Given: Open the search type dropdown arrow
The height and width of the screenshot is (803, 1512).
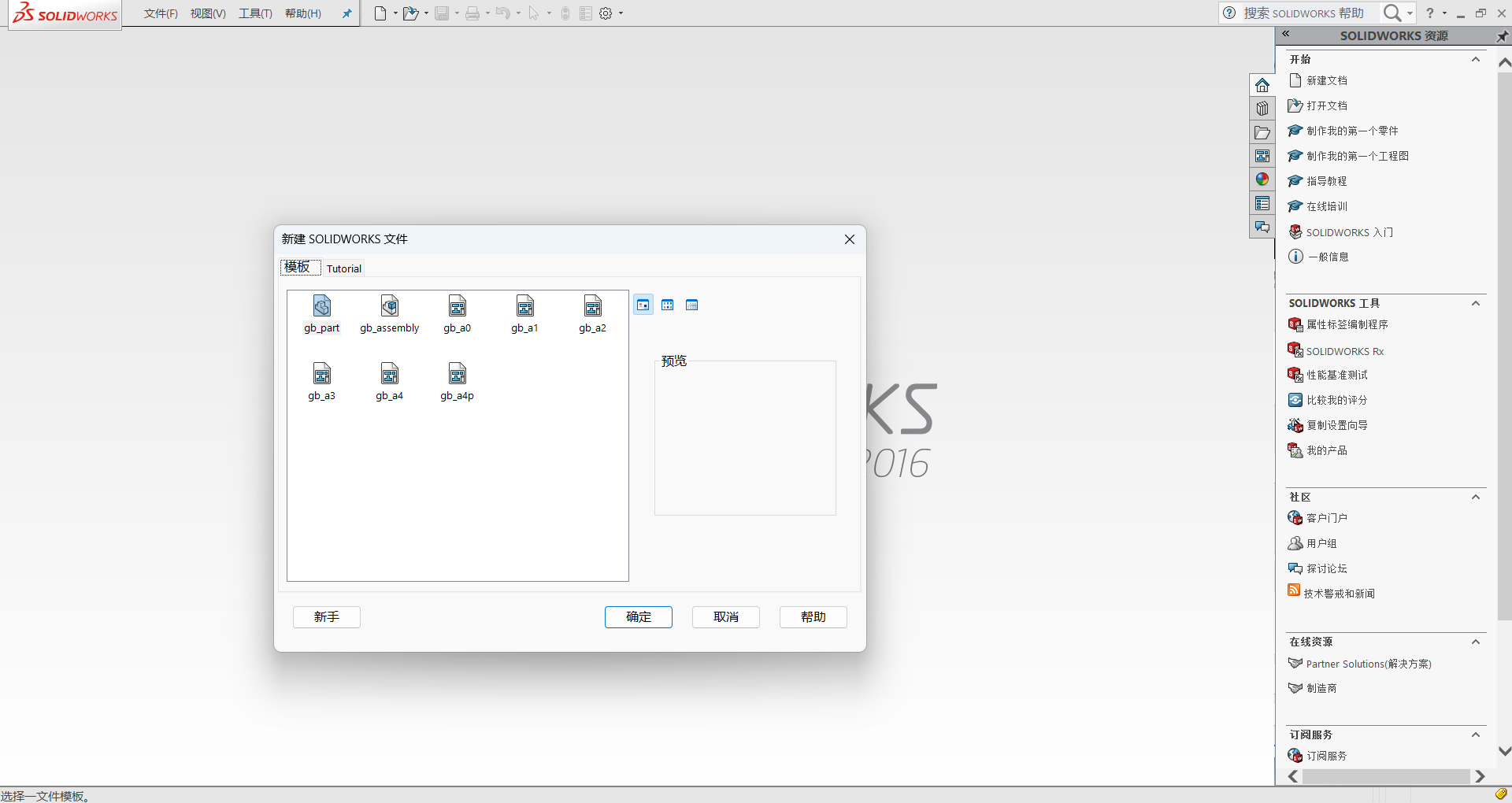Looking at the screenshot, I should click(1410, 13).
